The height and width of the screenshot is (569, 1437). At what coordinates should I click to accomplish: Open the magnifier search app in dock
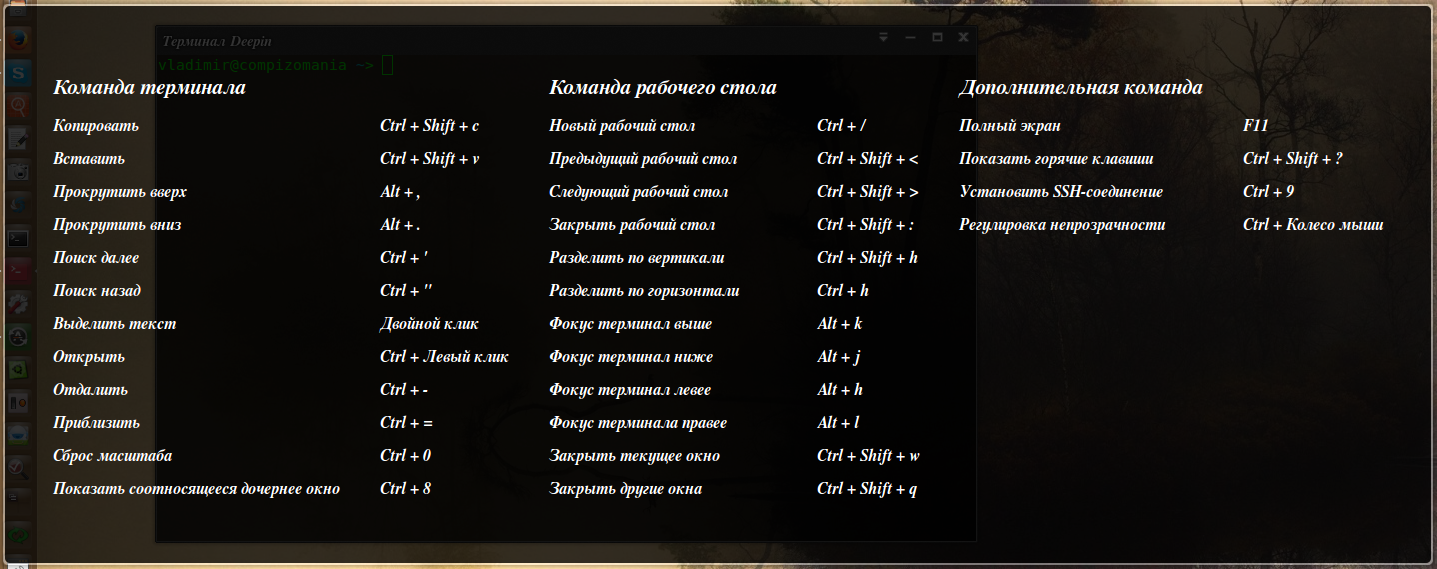tap(18, 106)
